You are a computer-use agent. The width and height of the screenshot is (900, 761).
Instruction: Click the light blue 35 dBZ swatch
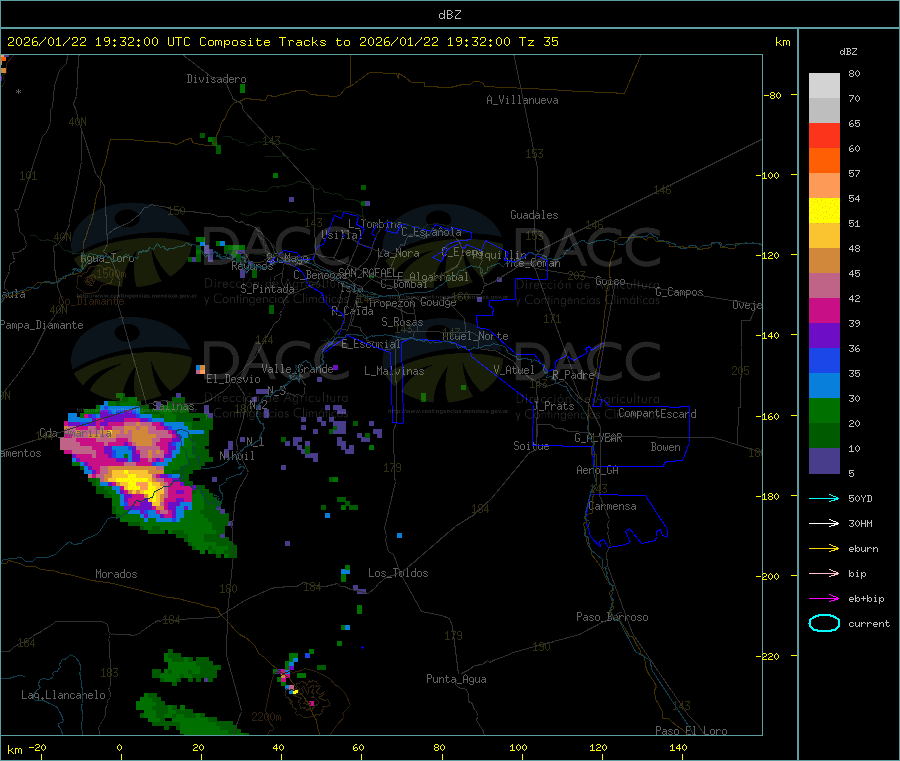click(824, 385)
